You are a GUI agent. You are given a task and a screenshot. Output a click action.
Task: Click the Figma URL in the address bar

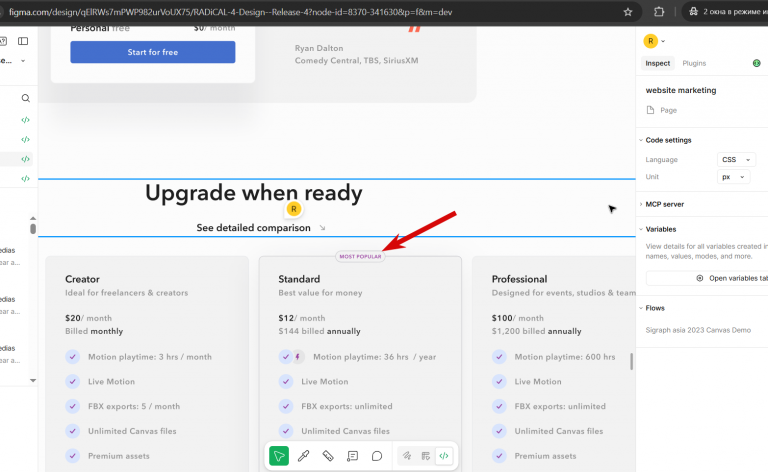coord(230,12)
